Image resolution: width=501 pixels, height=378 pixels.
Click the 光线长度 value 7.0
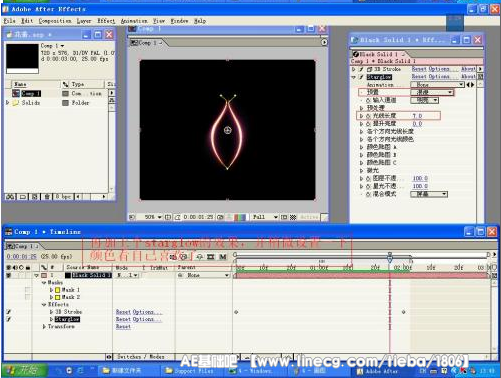417,116
